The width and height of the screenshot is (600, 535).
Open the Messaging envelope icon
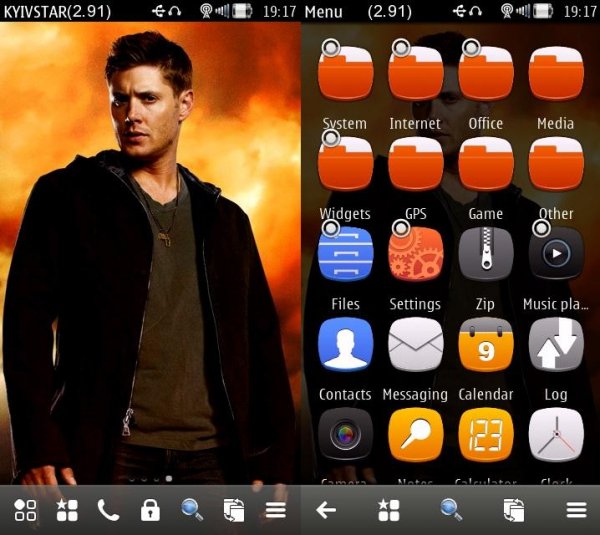[x=416, y=344]
